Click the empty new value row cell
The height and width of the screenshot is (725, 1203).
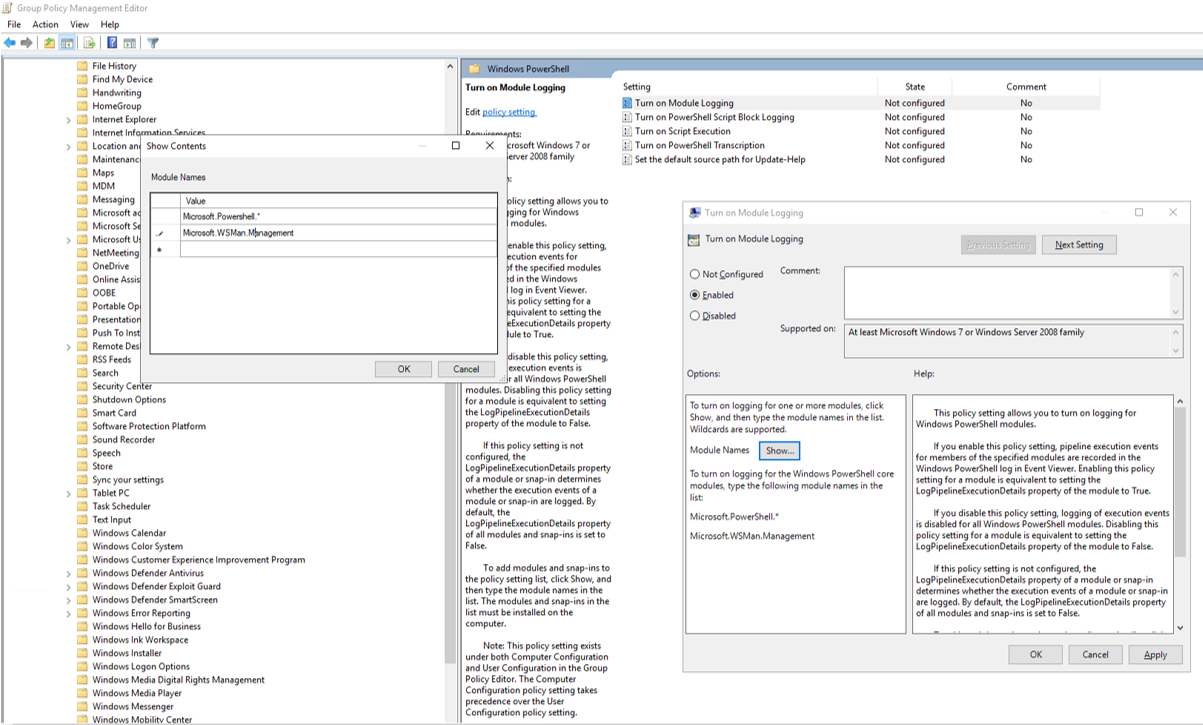click(338, 250)
